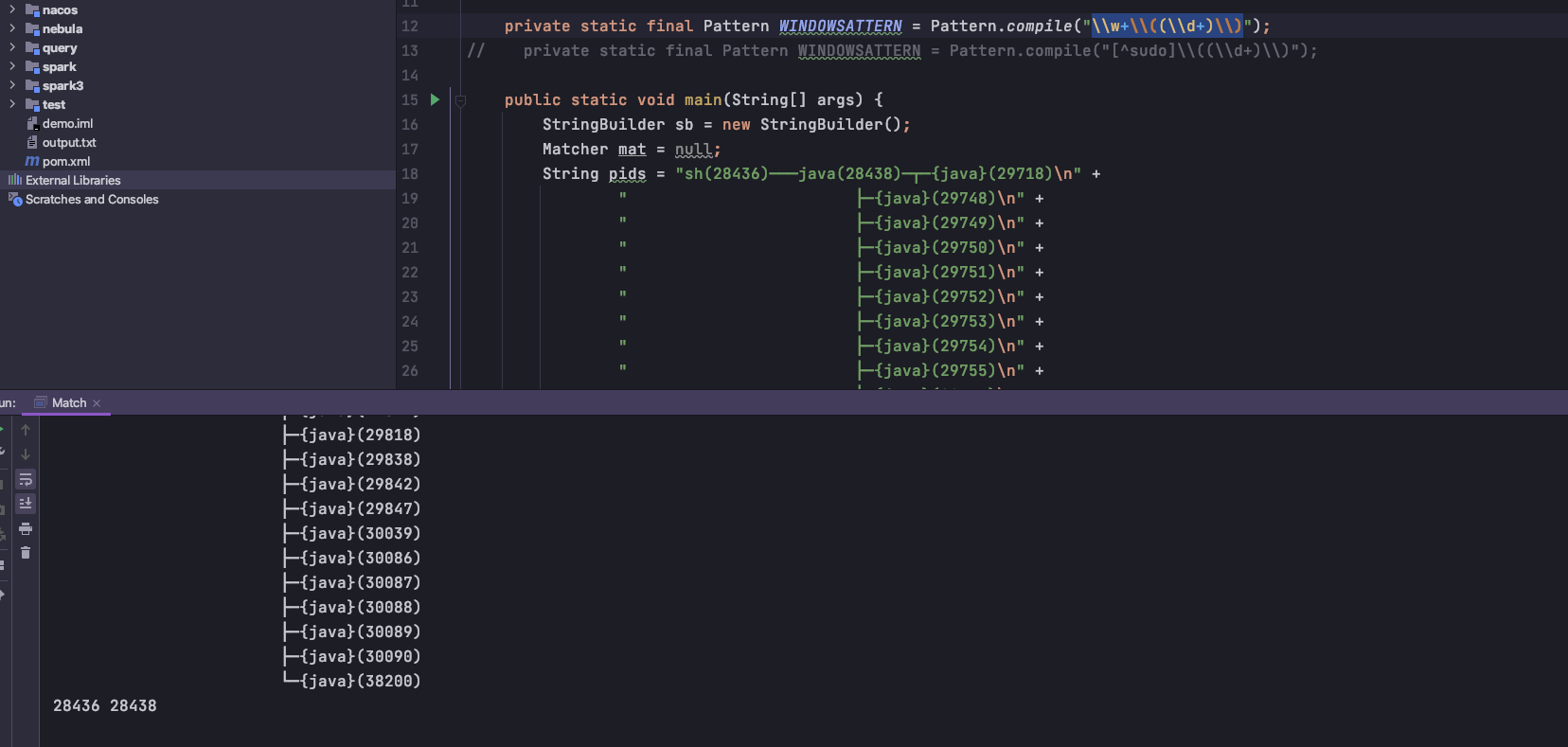Open demo.iml file

(67, 124)
